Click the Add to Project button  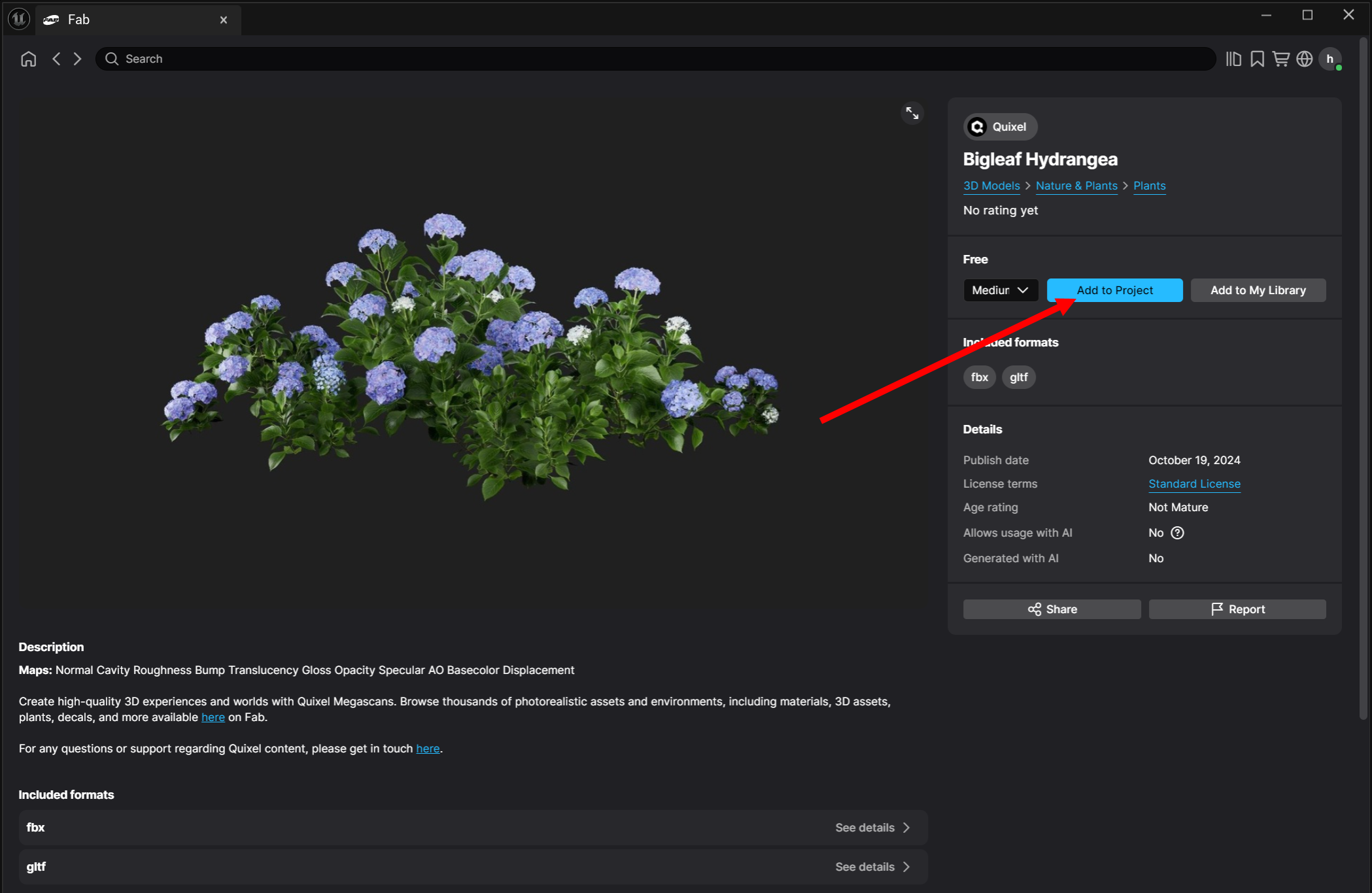[x=1114, y=290]
